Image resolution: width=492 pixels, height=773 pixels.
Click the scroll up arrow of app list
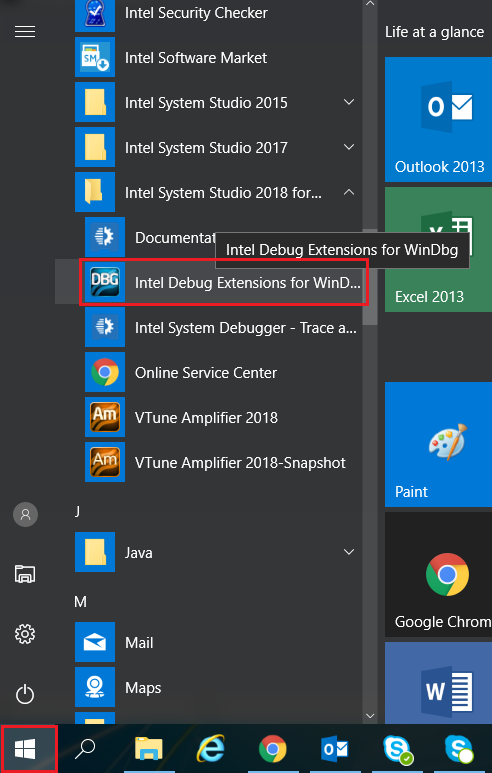370,4
